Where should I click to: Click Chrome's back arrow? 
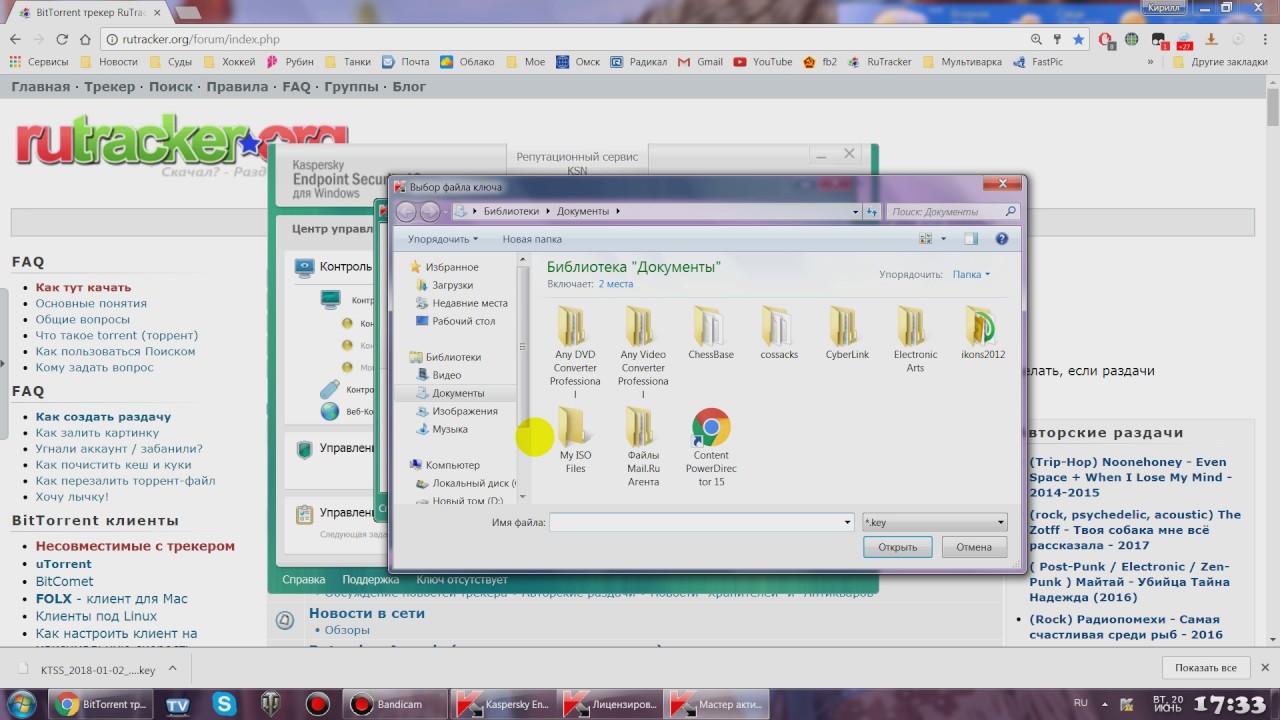pyautogui.click(x=14, y=39)
